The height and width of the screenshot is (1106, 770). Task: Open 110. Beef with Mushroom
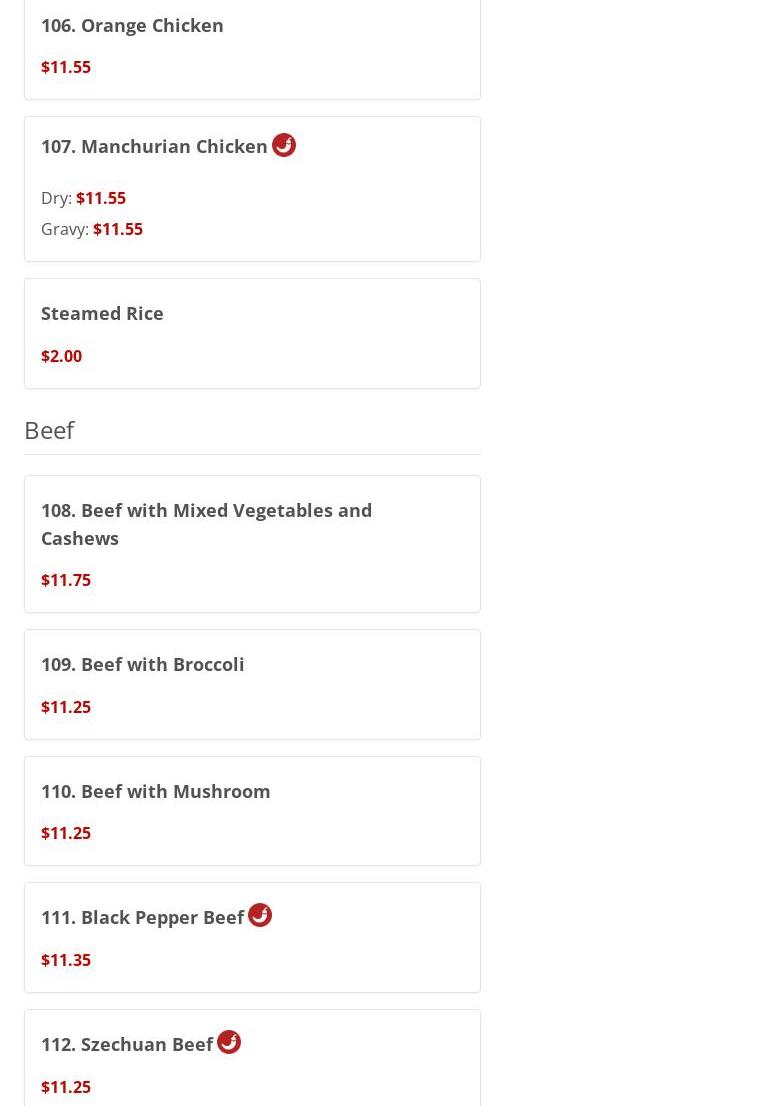(x=155, y=791)
